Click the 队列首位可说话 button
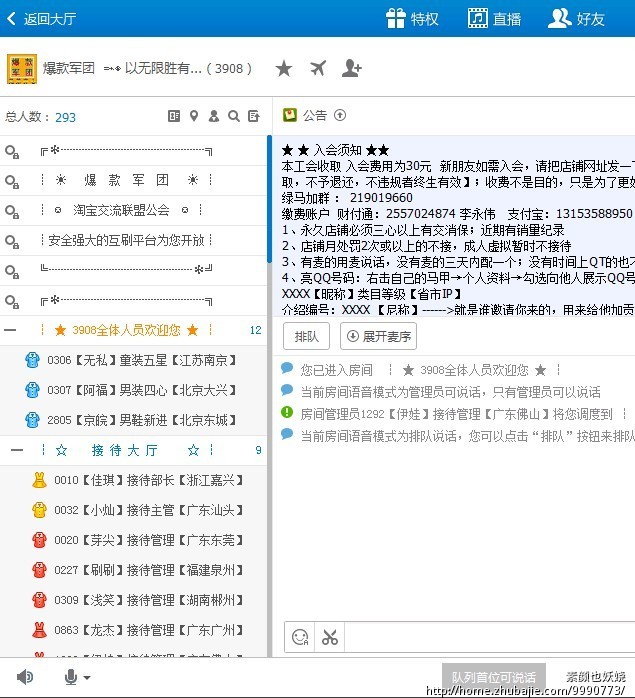This screenshot has width=635, height=698. tap(494, 677)
